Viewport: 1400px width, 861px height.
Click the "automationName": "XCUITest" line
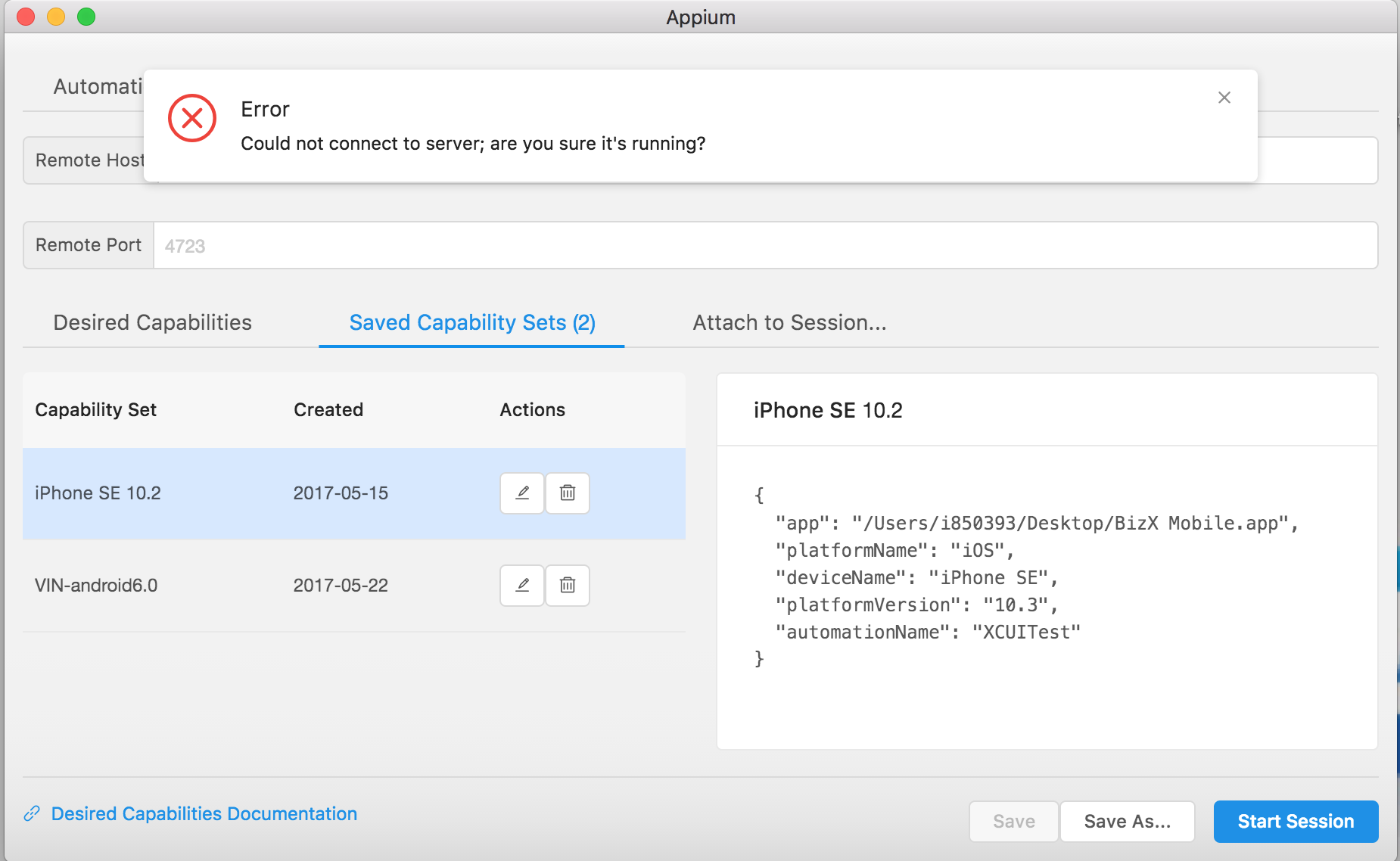pos(928,633)
